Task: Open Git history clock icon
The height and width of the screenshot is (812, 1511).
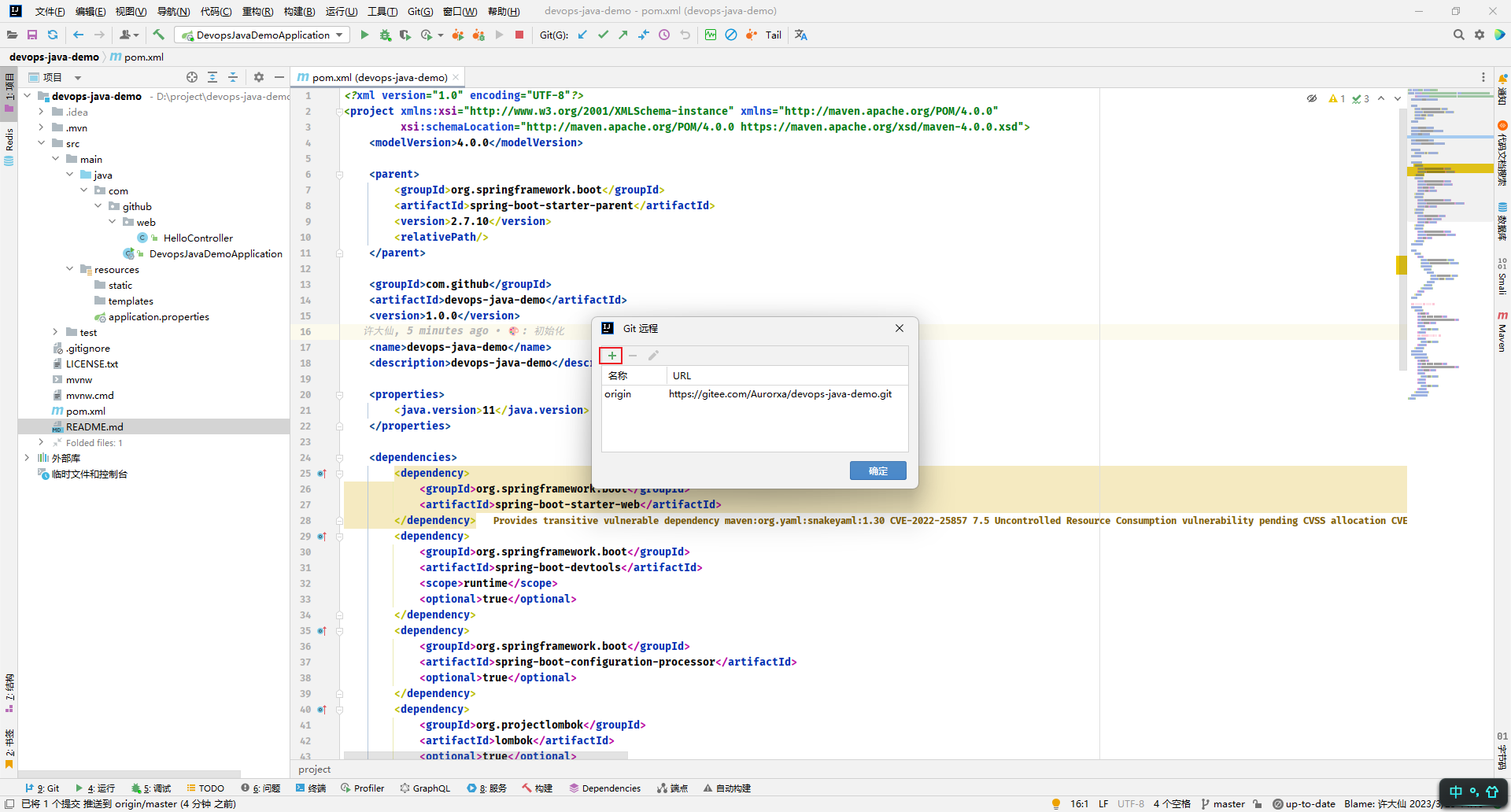Action: tap(664, 35)
